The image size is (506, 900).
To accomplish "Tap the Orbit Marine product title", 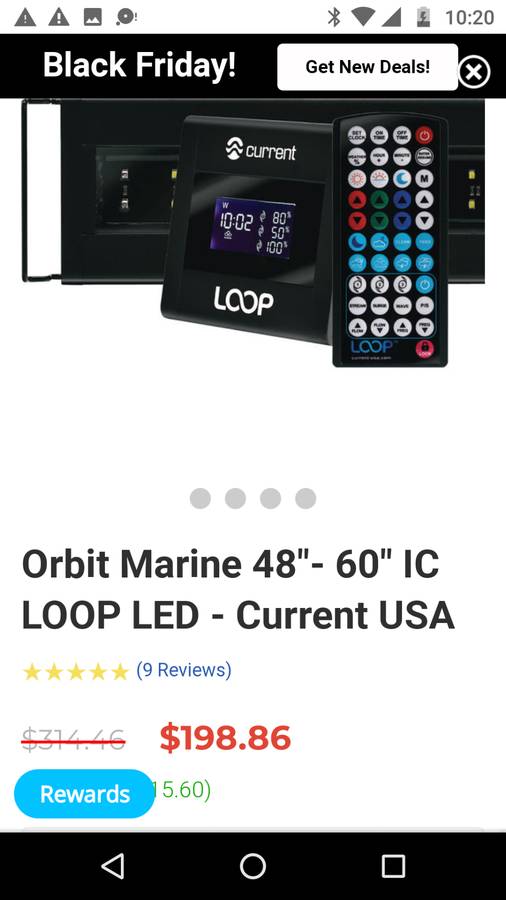I will click(x=238, y=589).
